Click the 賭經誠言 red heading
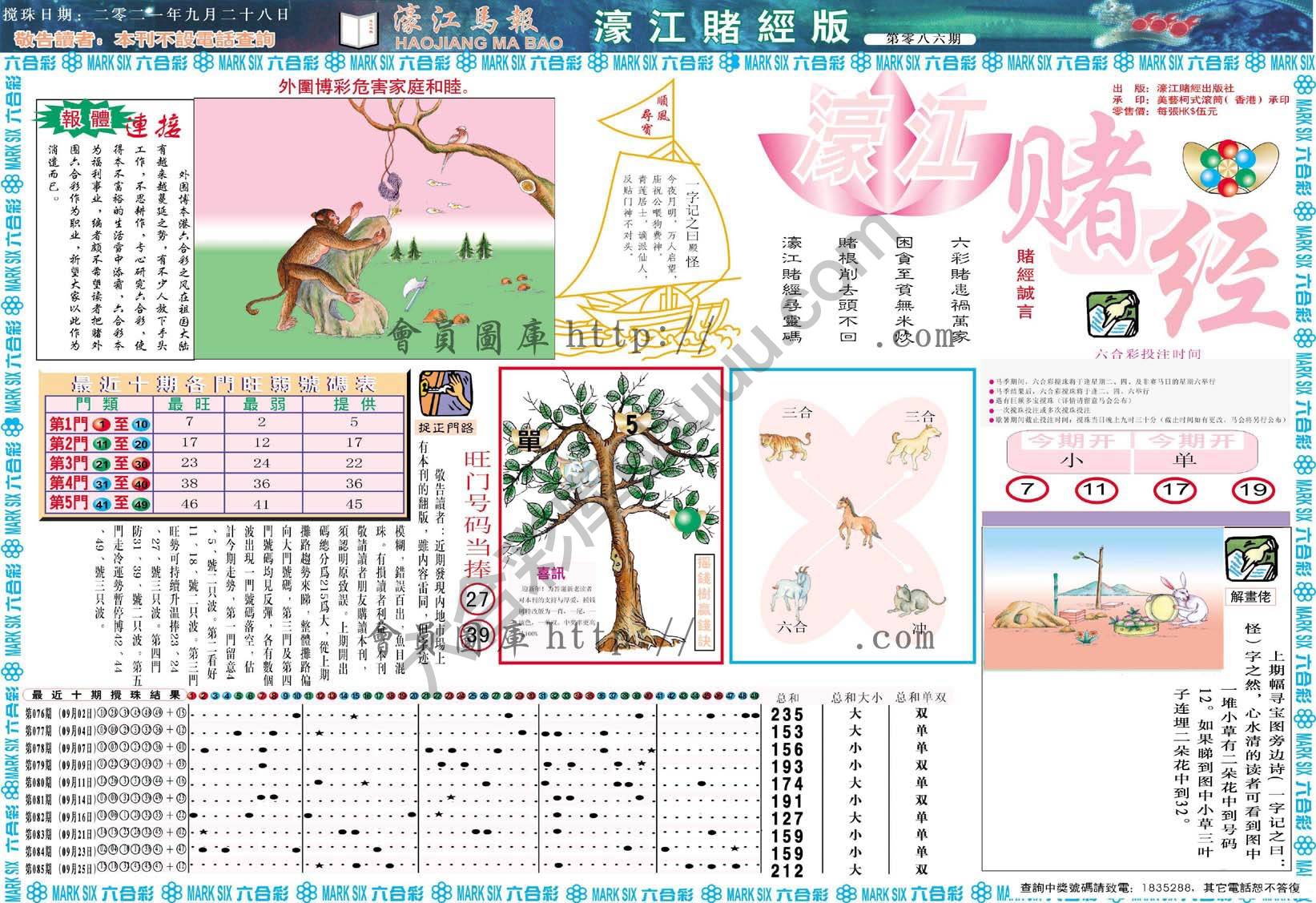Viewport: 1316px width, 903px height. (x=1026, y=284)
